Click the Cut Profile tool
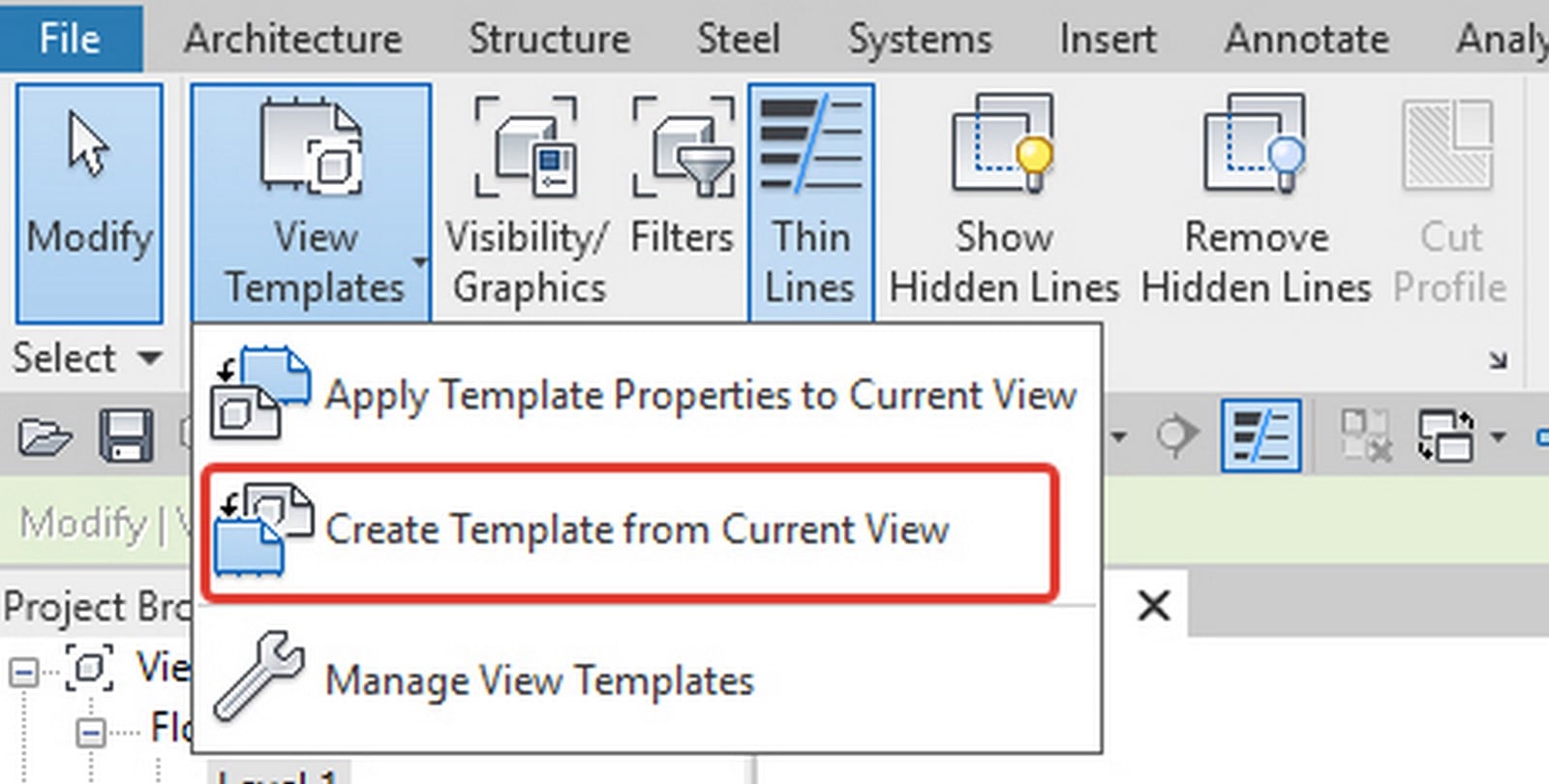1549x784 pixels. point(1449,203)
